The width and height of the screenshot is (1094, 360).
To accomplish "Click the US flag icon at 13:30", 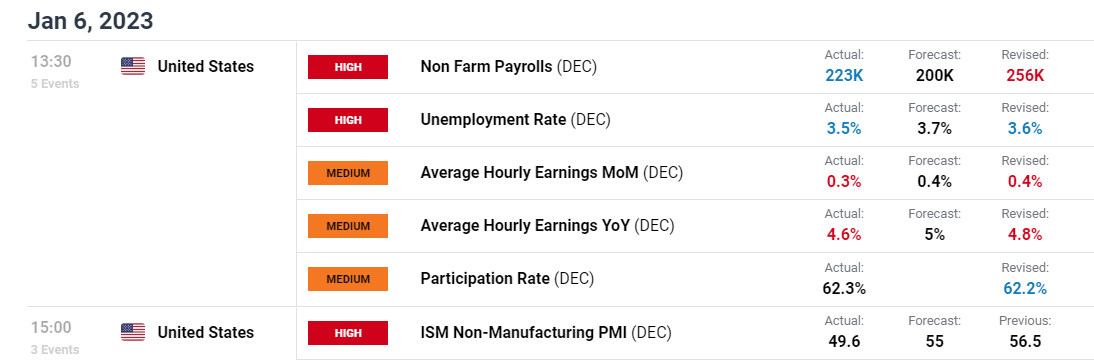I will (133, 66).
